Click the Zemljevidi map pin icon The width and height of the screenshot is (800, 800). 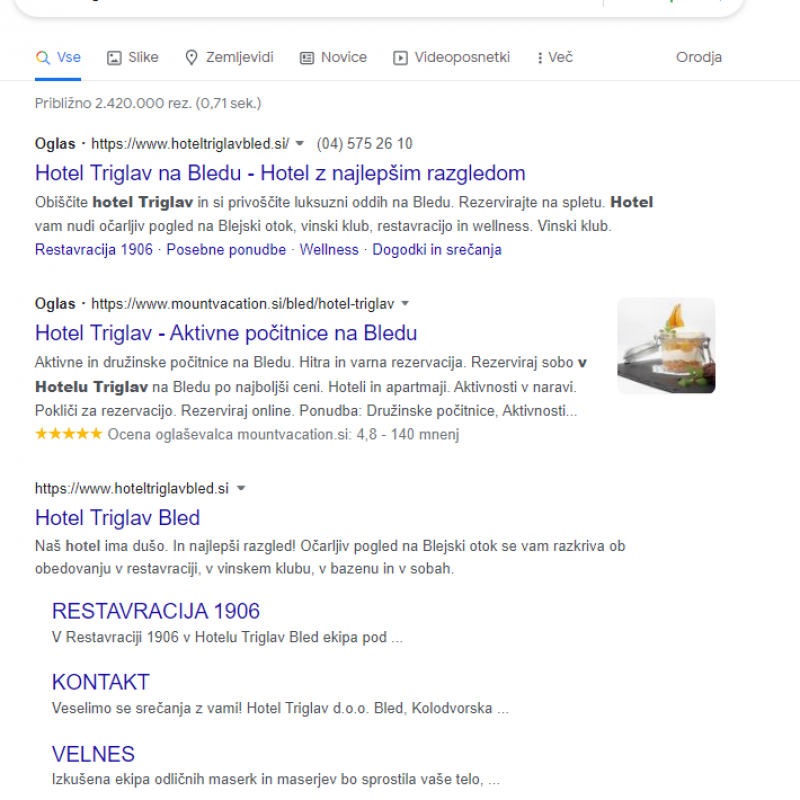click(x=191, y=58)
